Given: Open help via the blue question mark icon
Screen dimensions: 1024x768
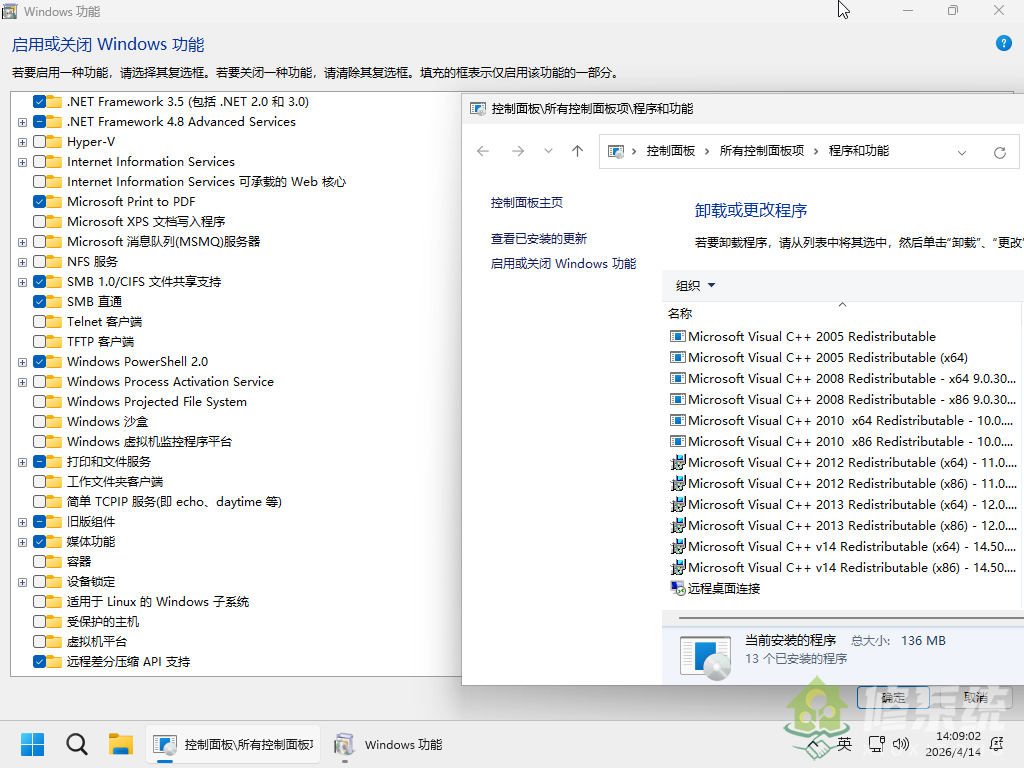Looking at the screenshot, I should click(1003, 44).
